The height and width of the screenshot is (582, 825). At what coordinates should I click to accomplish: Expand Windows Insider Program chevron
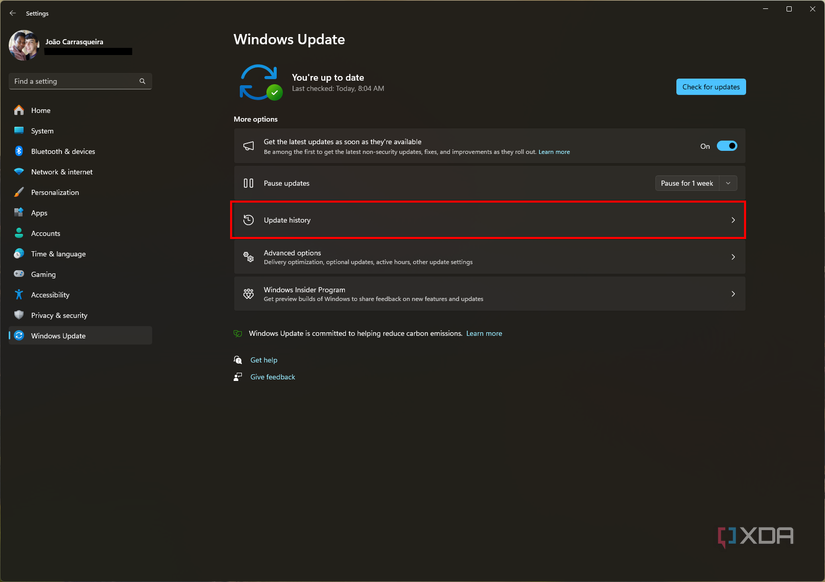[733, 294]
